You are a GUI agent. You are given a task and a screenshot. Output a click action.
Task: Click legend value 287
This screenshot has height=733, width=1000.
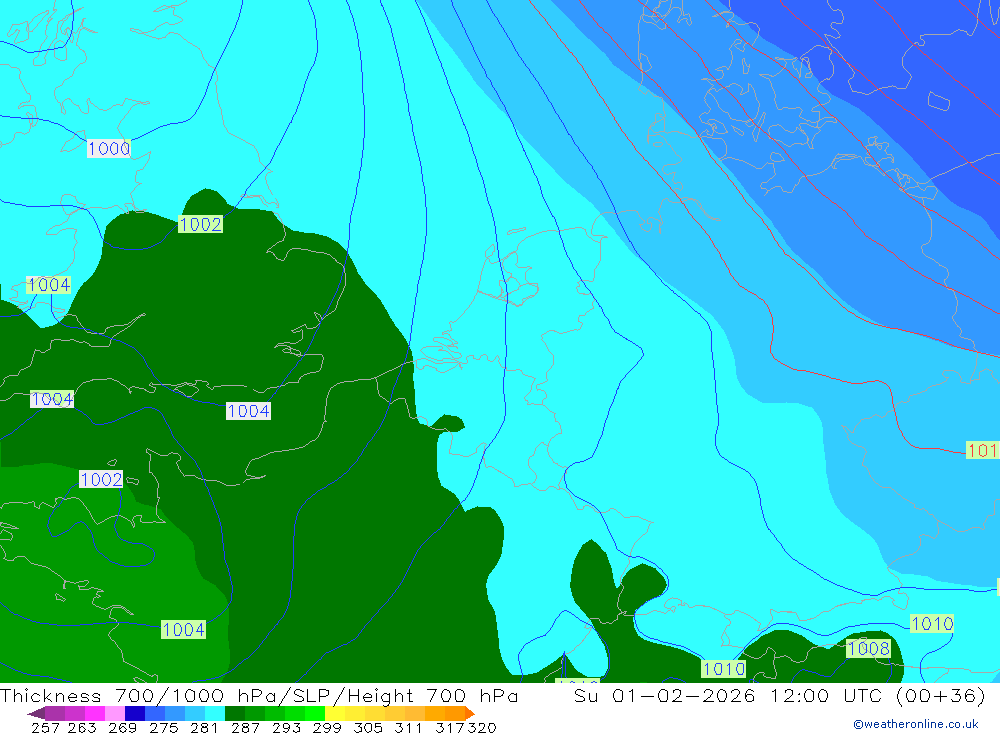pos(245,727)
